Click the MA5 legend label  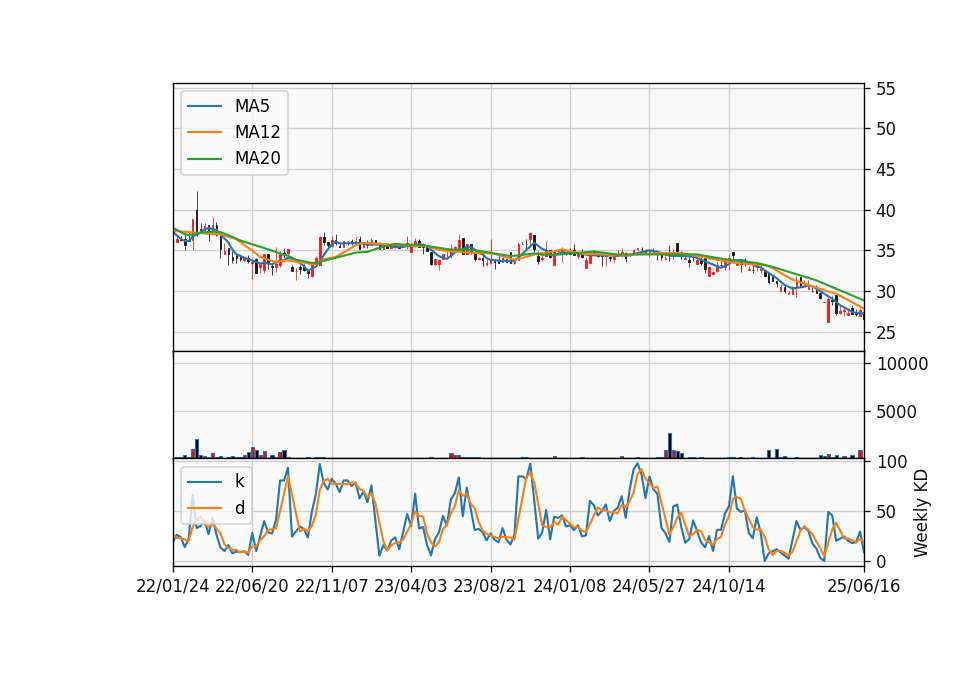point(252,106)
